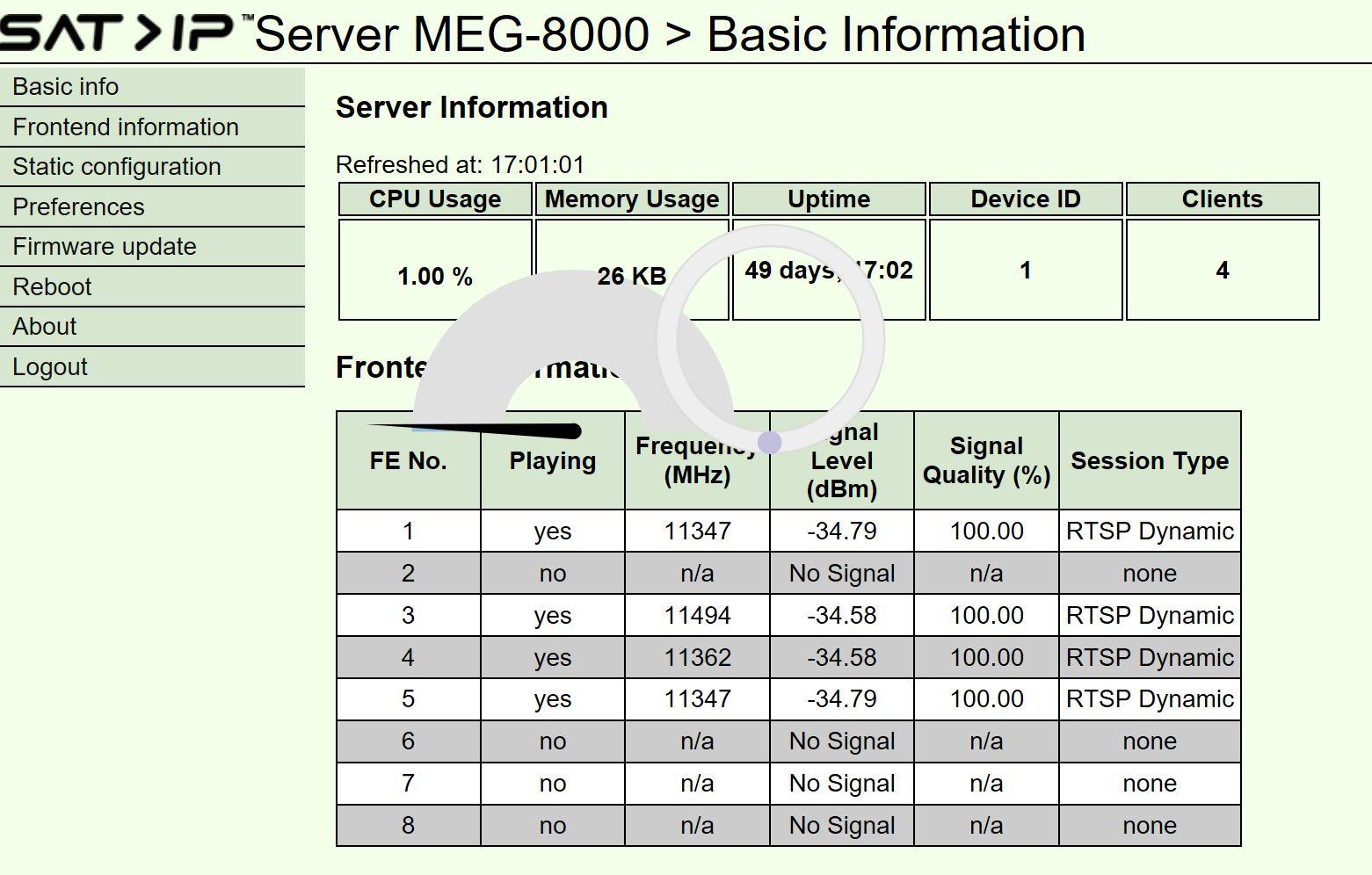Screen dimensions: 1372x875
Task: Click the Refreshed at 17:01:01 text
Action: (460, 165)
